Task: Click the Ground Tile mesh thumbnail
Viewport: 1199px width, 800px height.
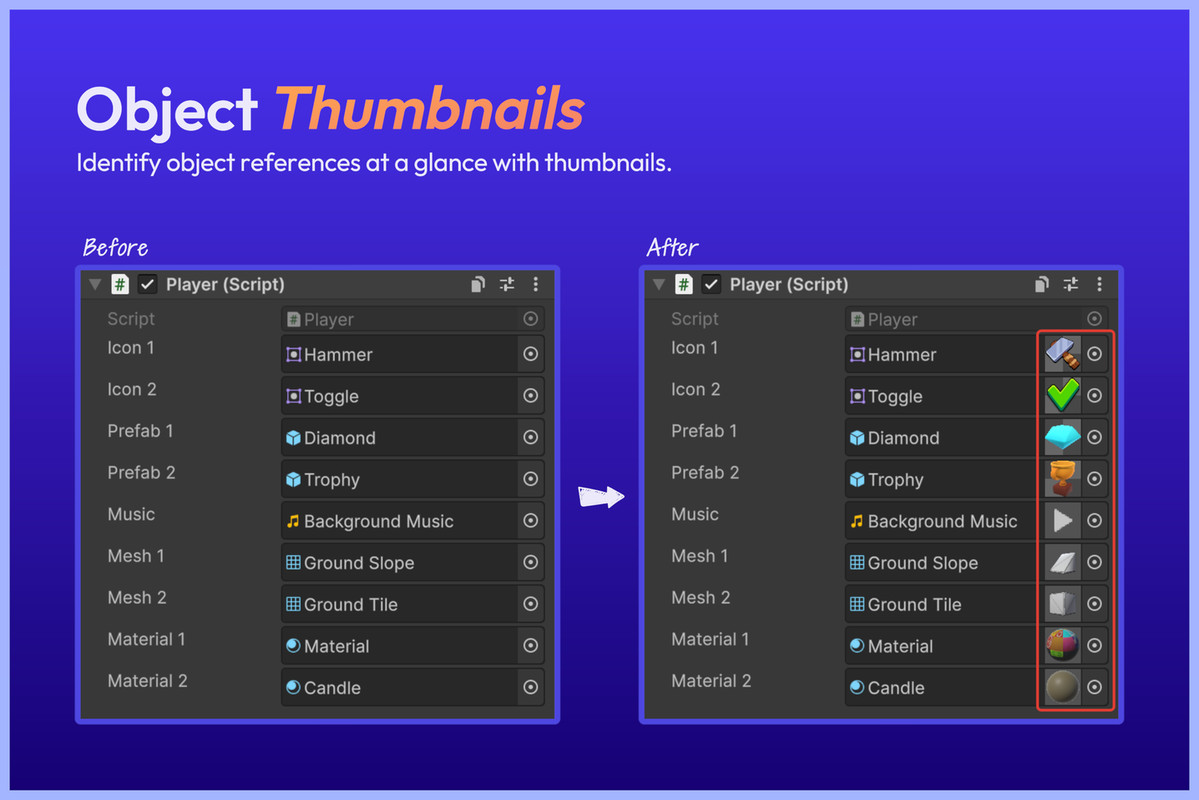Action: click(1062, 604)
